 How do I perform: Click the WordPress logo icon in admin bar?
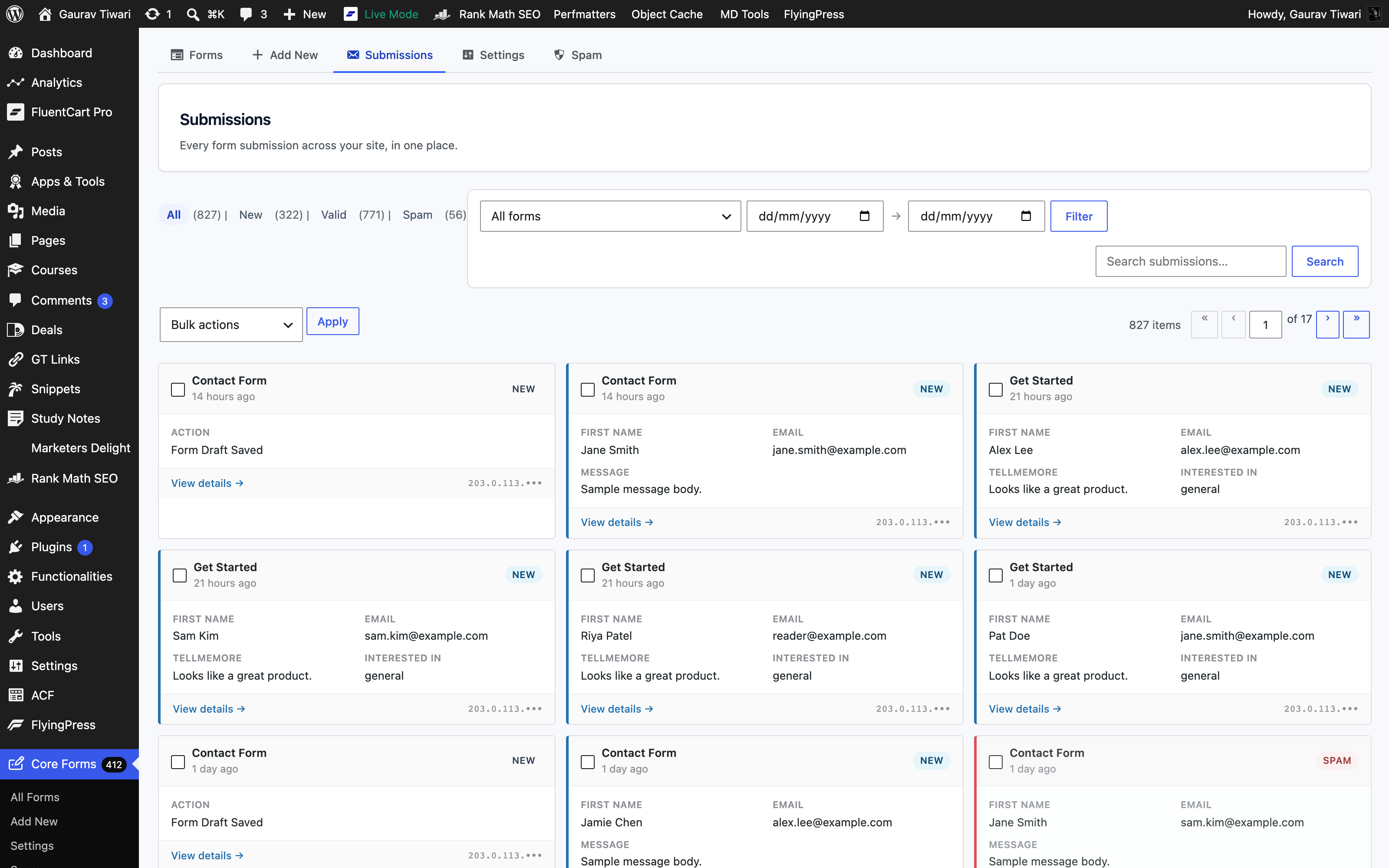coord(15,14)
